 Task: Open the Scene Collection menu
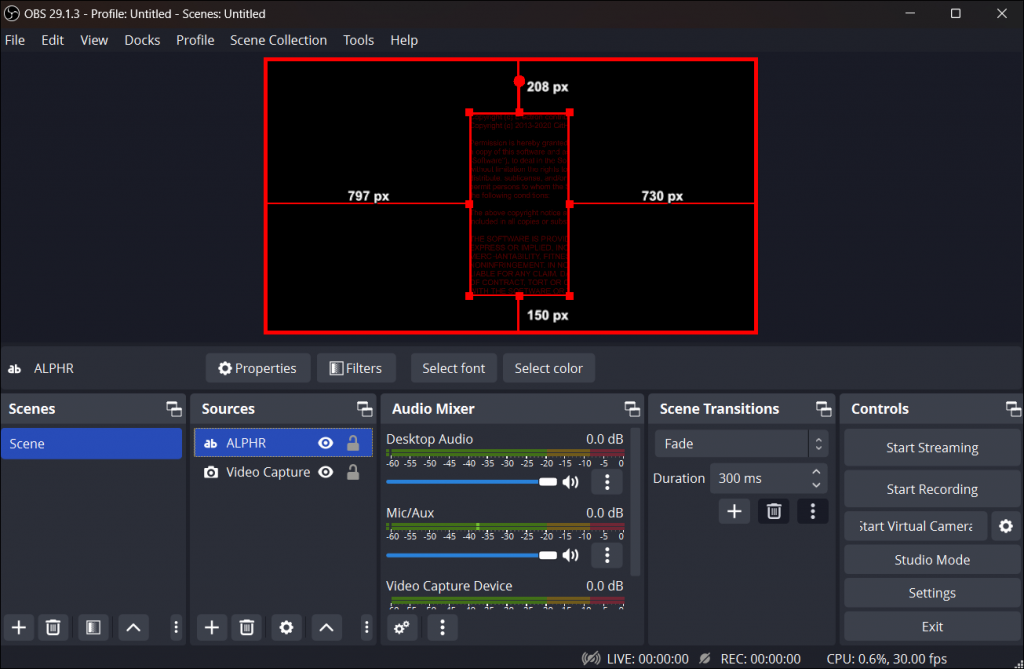point(278,40)
